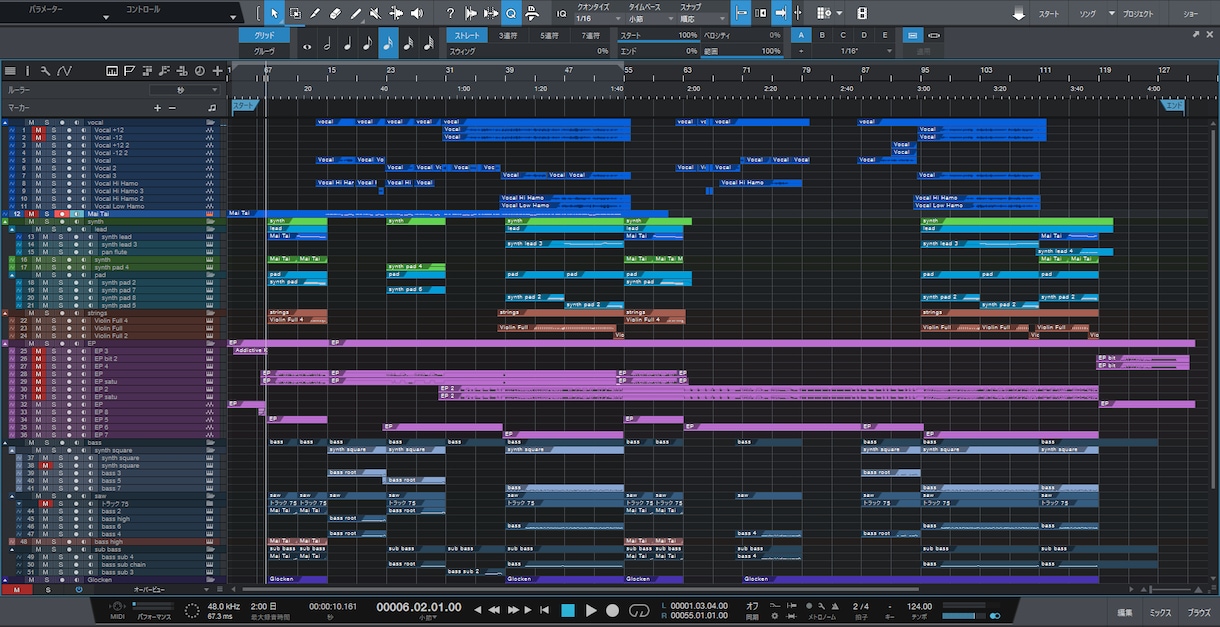1220x627 pixels.
Task: Toggle the IQ input quantize button
Action: [561, 13]
